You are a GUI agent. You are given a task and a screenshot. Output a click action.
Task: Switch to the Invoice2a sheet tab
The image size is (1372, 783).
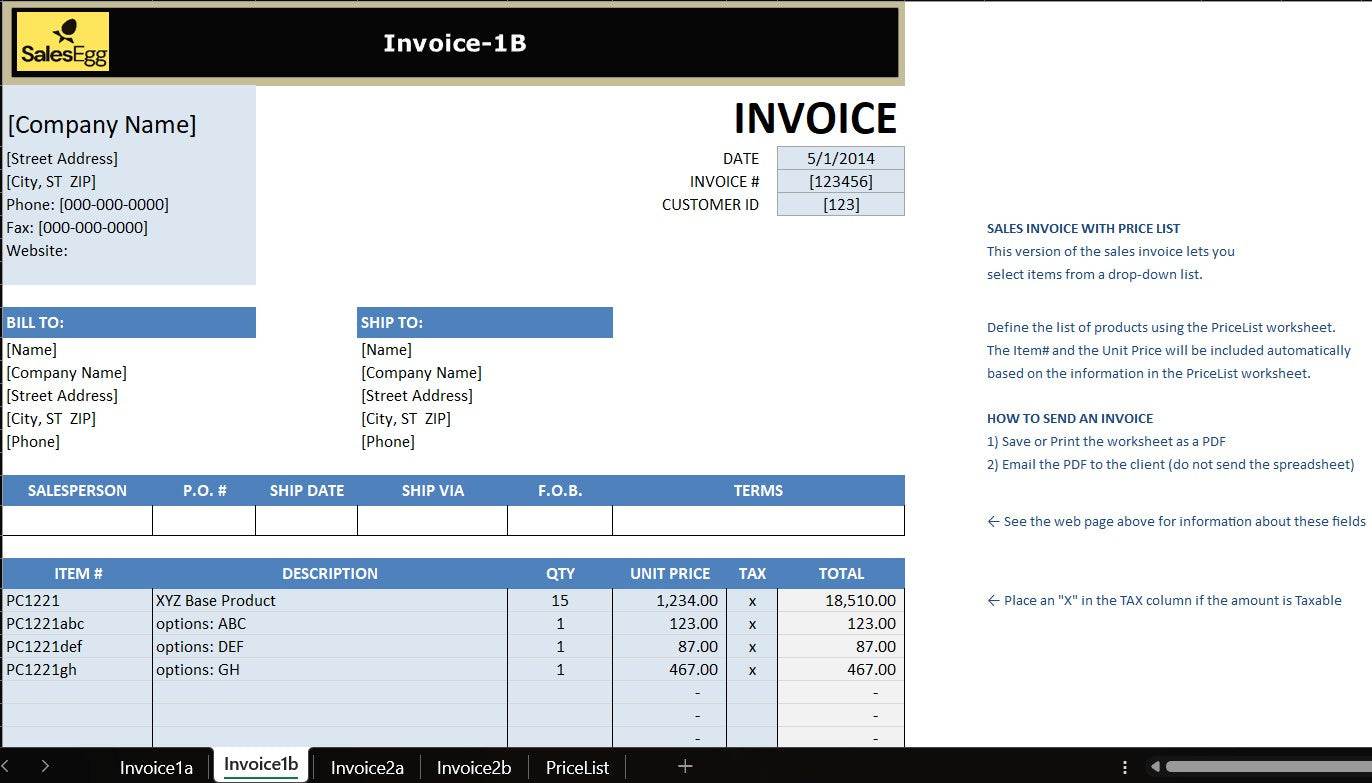click(367, 767)
